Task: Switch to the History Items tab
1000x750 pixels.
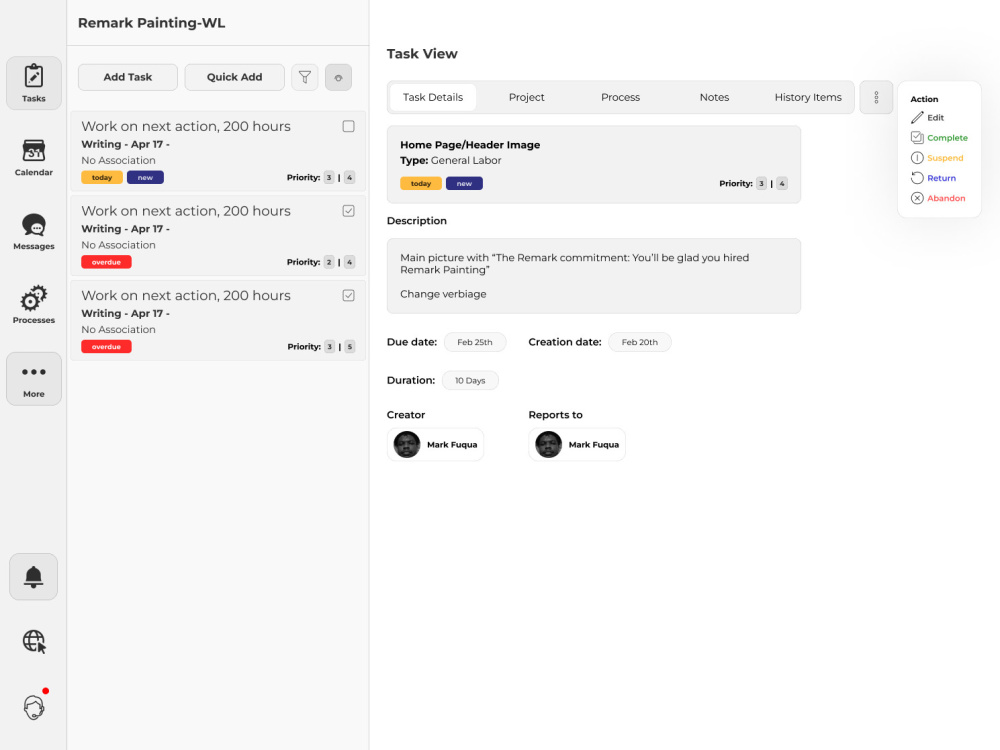Action: click(807, 97)
